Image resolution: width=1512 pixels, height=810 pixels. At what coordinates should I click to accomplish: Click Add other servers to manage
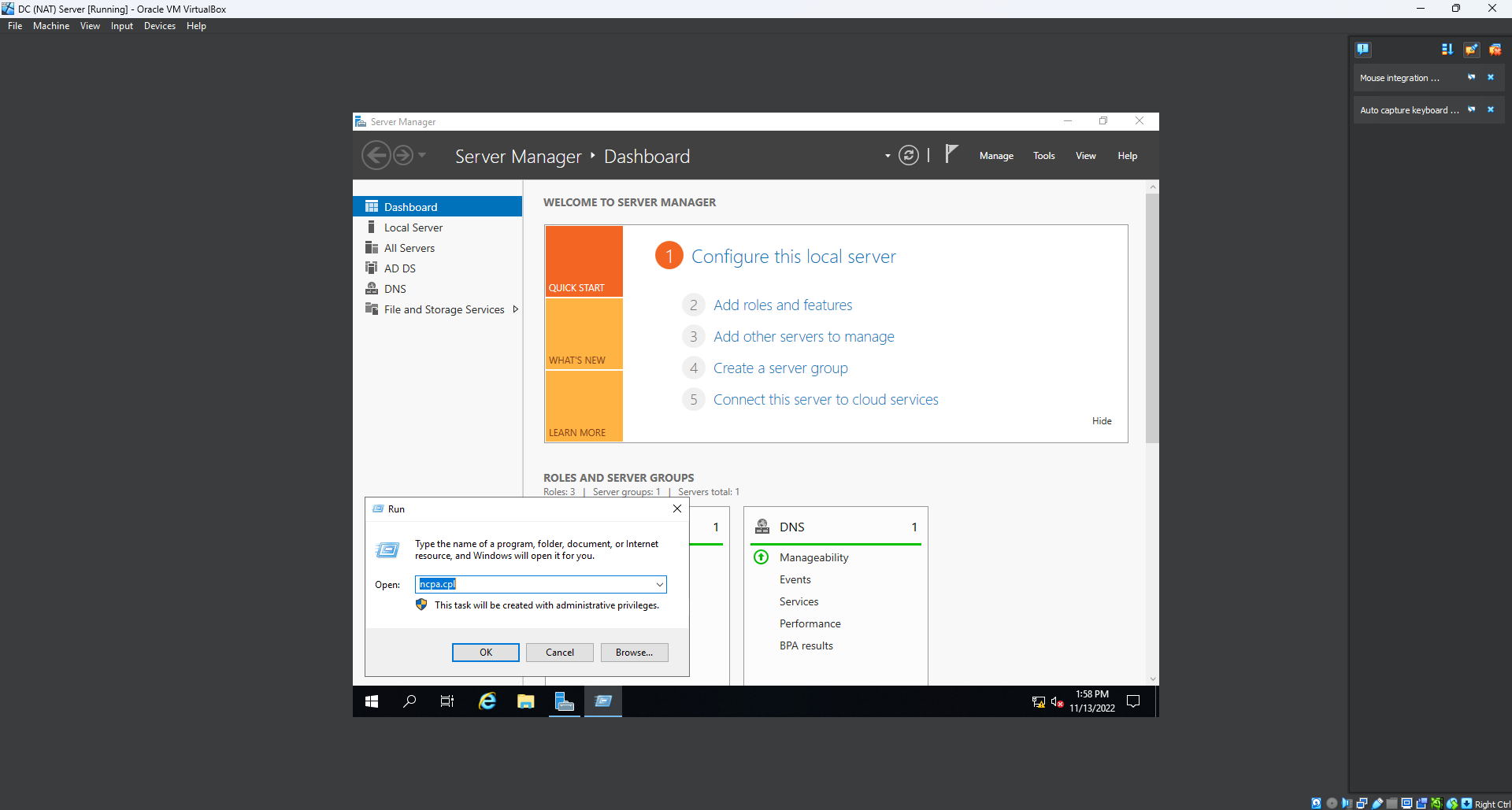pyautogui.click(x=804, y=336)
